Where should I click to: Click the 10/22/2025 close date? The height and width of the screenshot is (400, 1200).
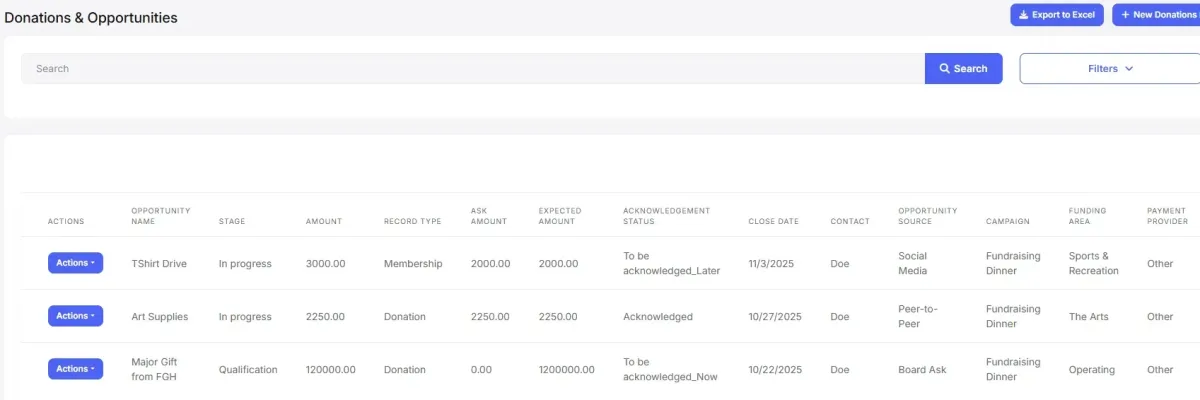click(775, 370)
